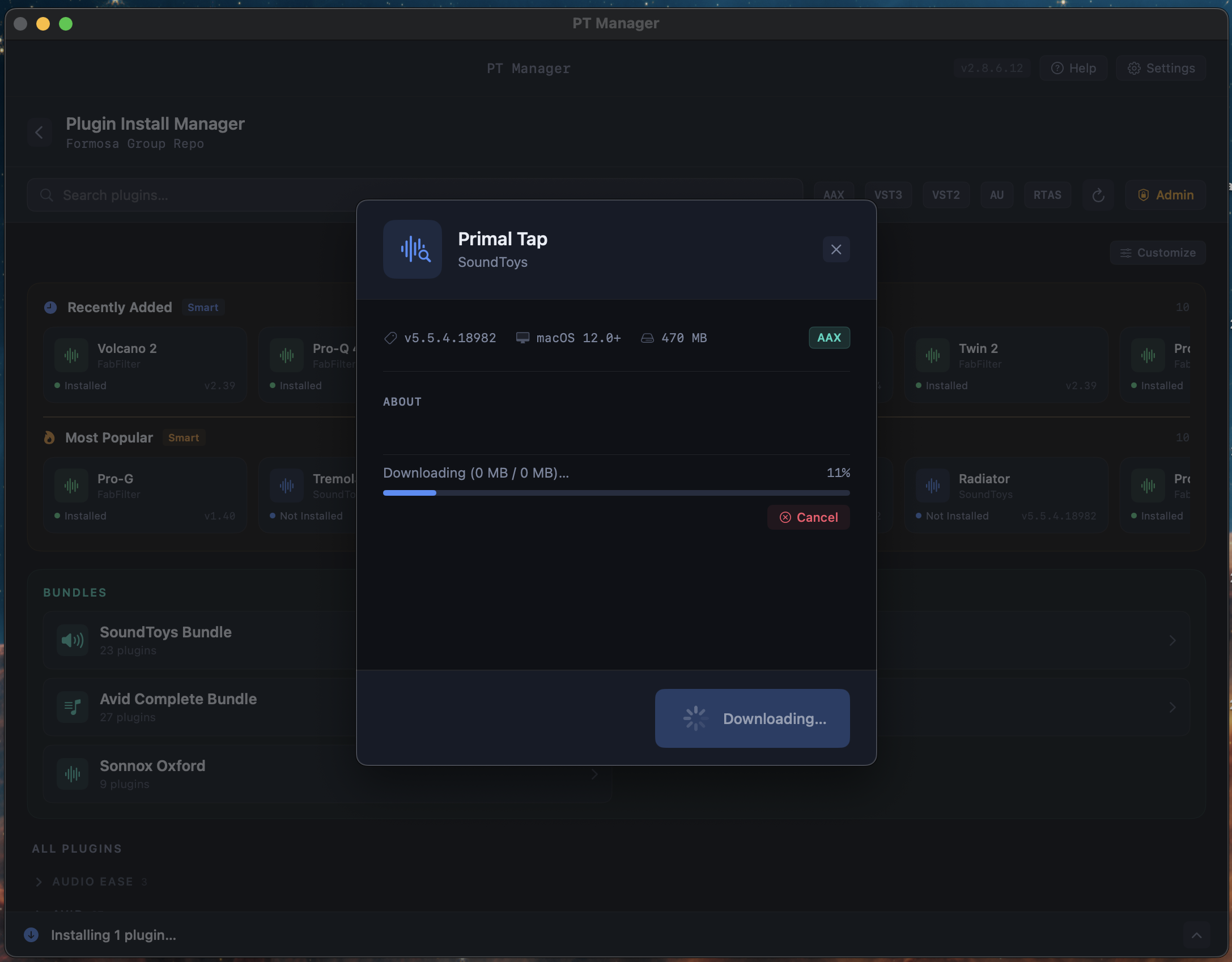Open the Twin 2 plugin card
The height and width of the screenshot is (962, 1232).
click(x=1006, y=365)
